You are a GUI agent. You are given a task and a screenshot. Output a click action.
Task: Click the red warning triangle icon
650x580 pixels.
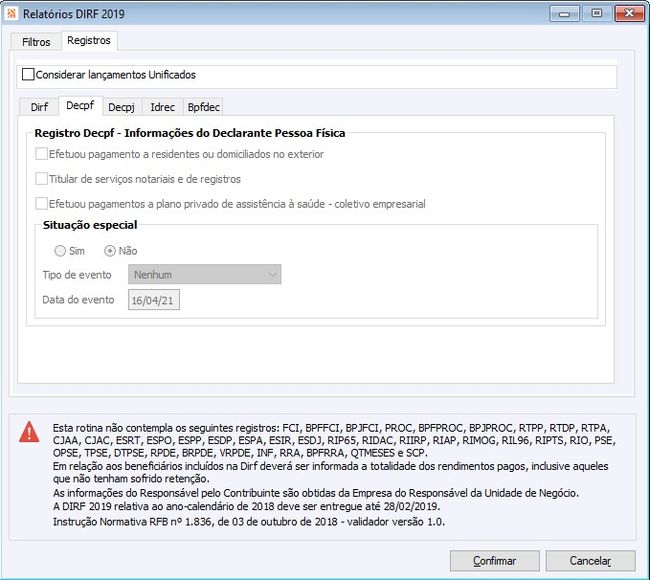coord(29,432)
